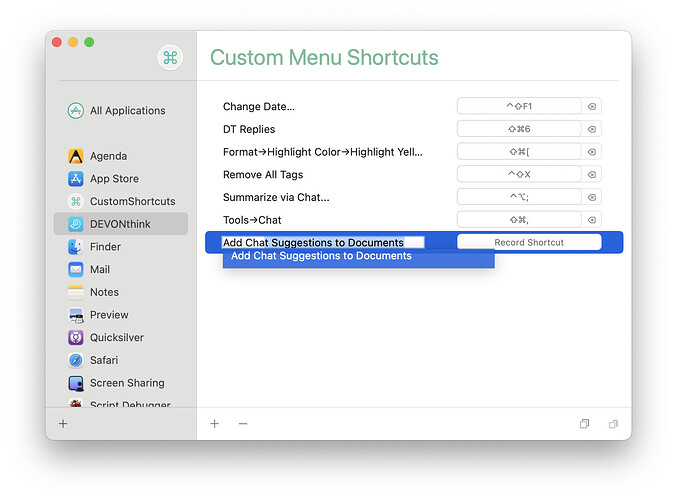Add a new menu shortcut entry
The width and height of the screenshot is (676, 500).
click(x=214, y=424)
